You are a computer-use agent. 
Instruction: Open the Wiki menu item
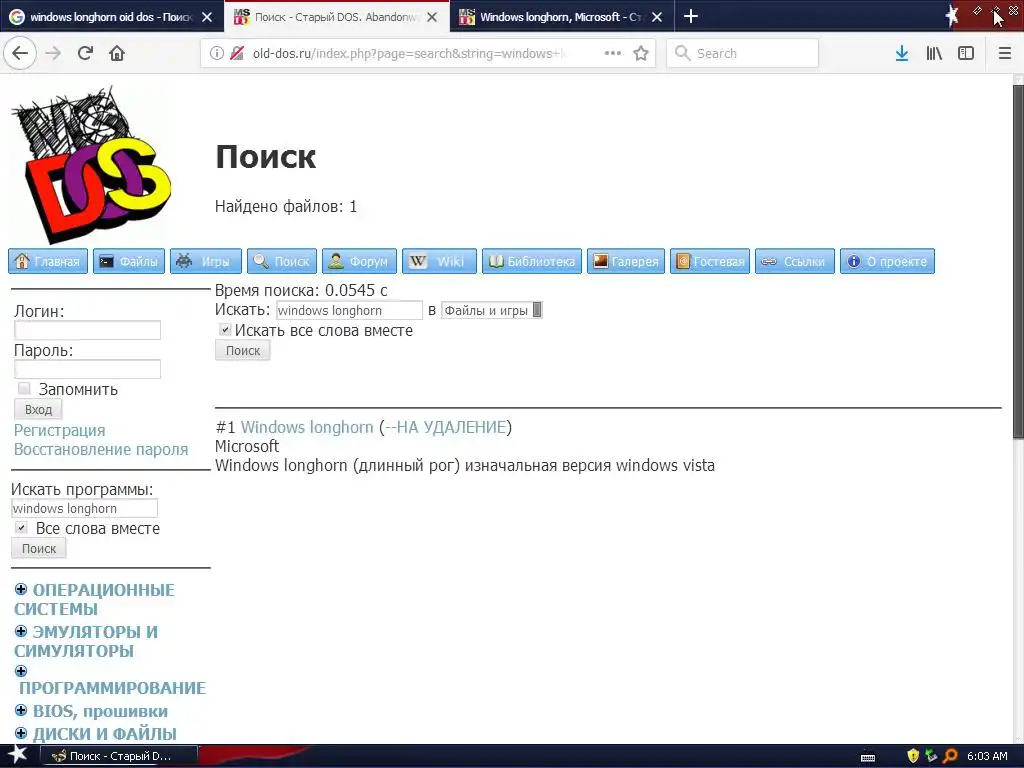pyautogui.click(x=439, y=261)
